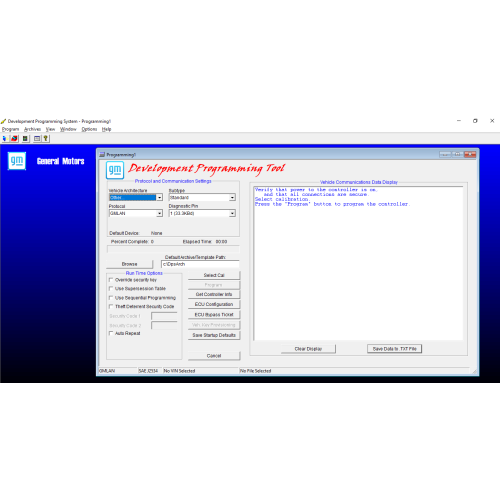Viewport: 500px width, 500px height.
Task: Click the window layout toolbar icon
Action: [x=37, y=138]
